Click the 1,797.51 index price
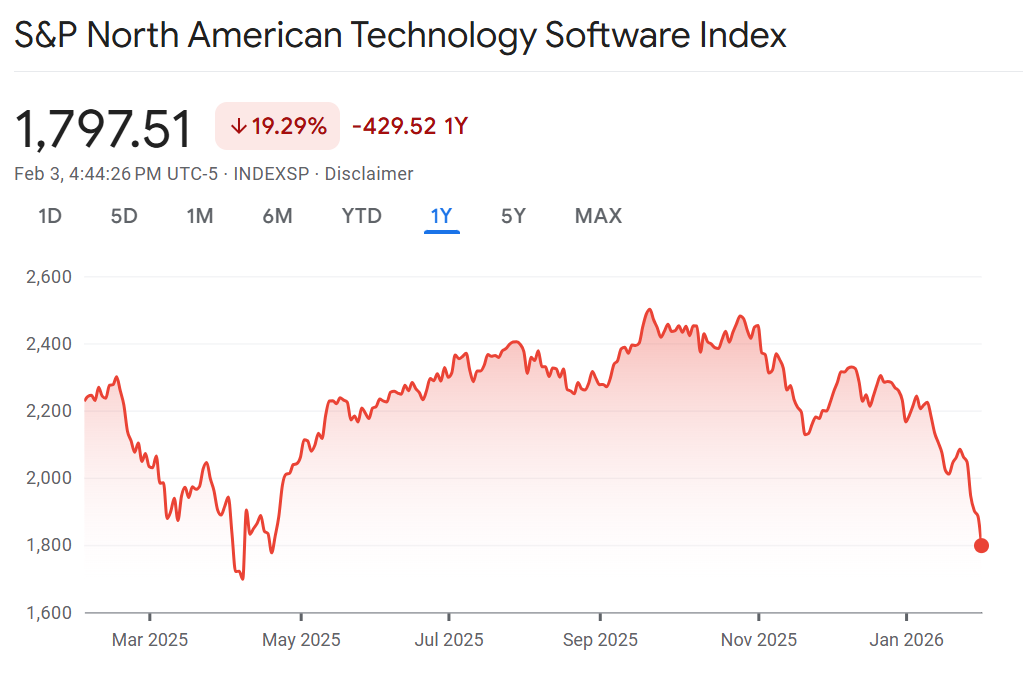The image size is (1023, 682). (x=103, y=129)
